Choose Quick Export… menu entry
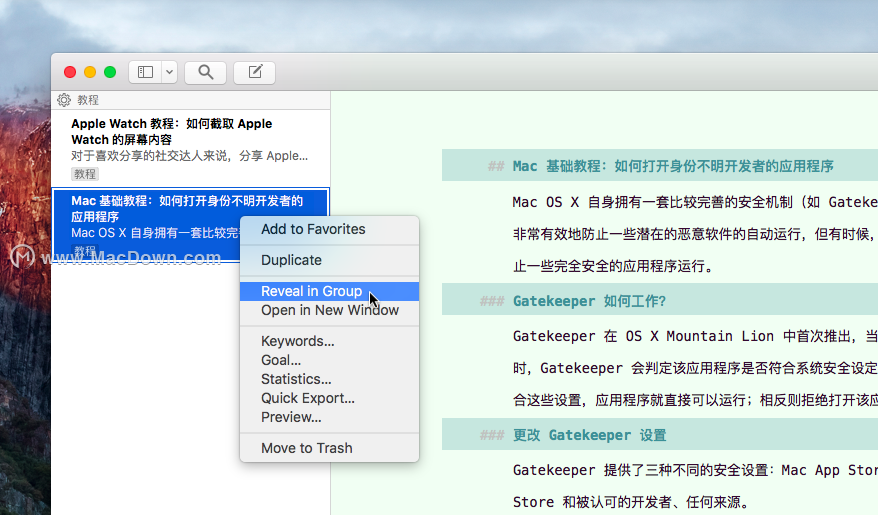 (329, 398)
